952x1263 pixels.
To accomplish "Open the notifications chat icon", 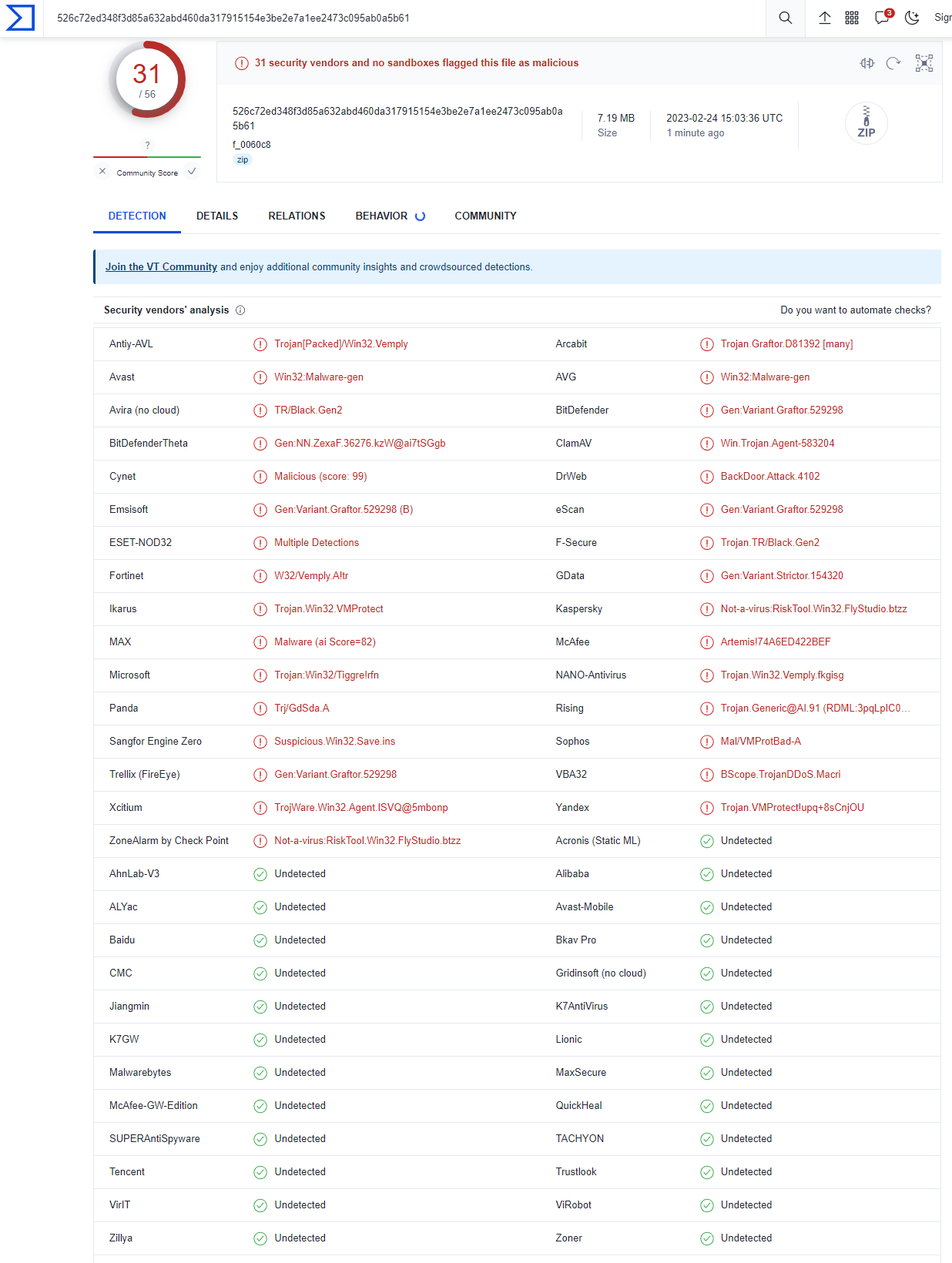I will coord(883,18).
